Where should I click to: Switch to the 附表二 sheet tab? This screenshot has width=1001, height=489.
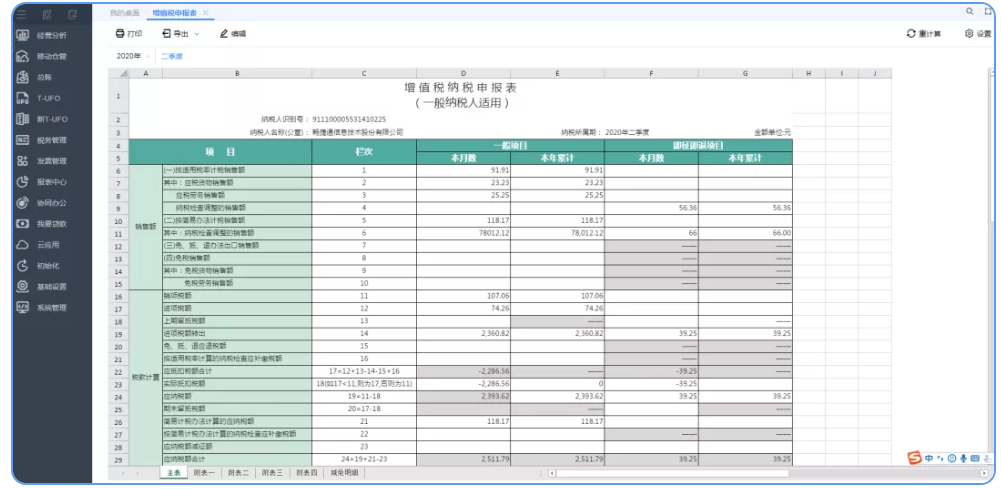(238, 473)
